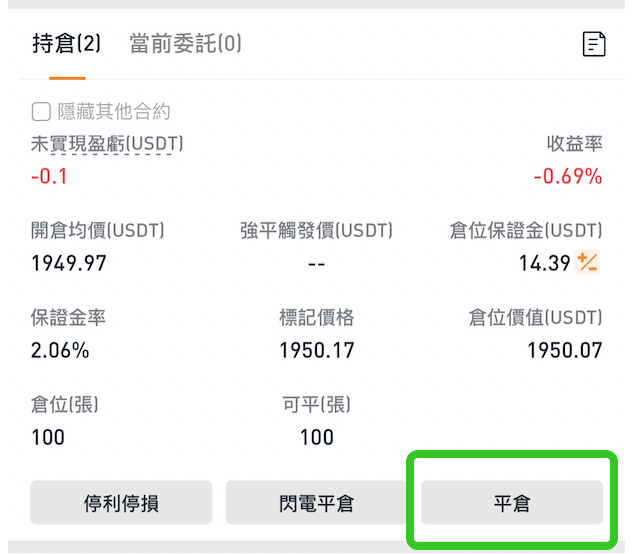
Task: Switch to the 持倉(2) tab
Action: click(67, 43)
